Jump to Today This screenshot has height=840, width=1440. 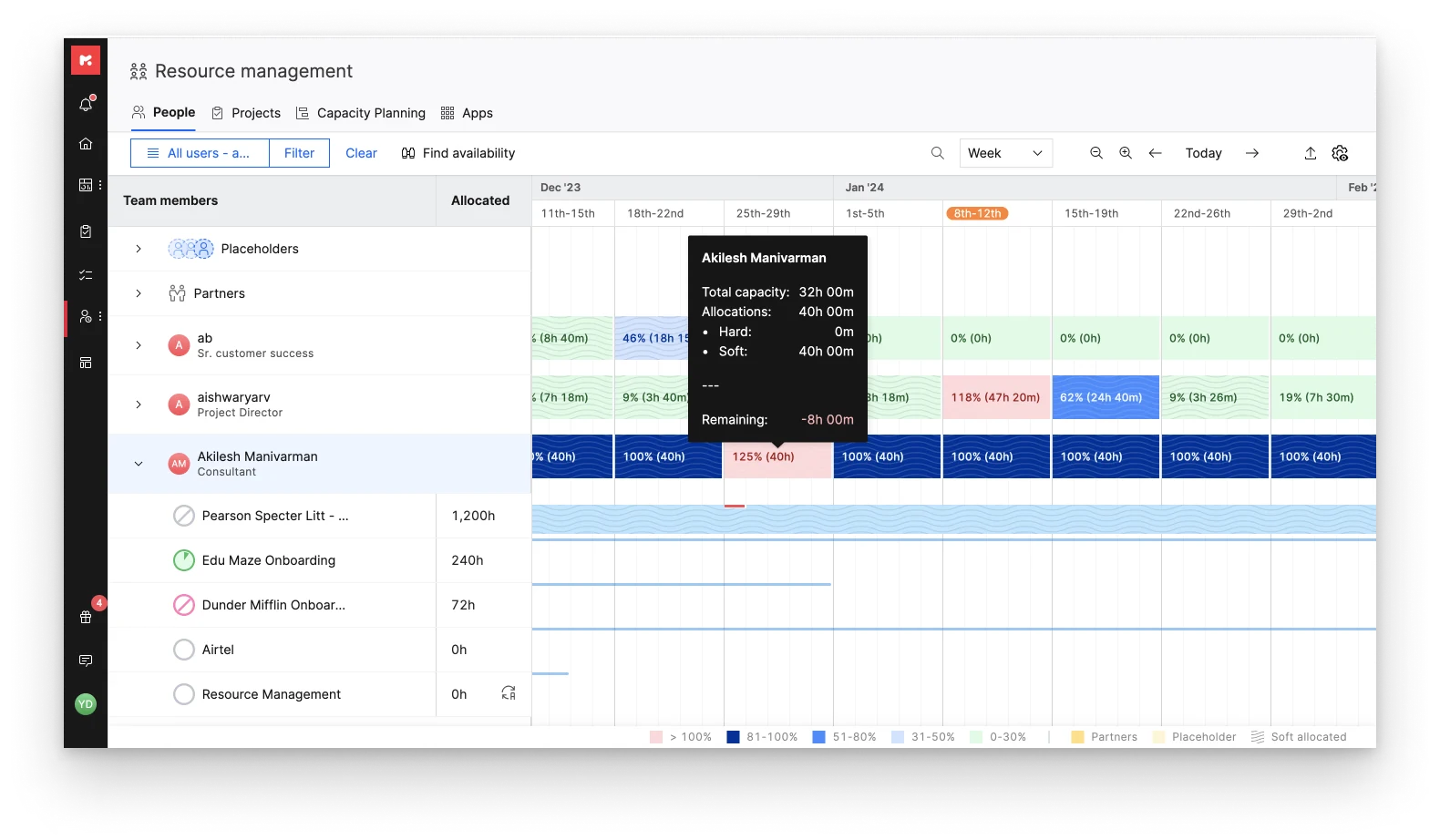pyautogui.click(x=1203, y=153)
